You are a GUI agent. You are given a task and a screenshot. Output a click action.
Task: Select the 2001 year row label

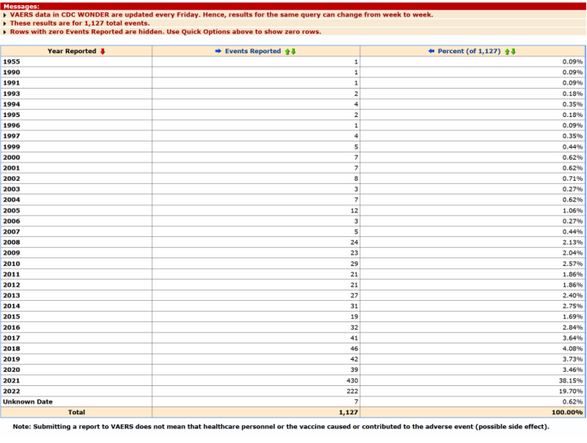pyautogui.click(x=12, y=168)
